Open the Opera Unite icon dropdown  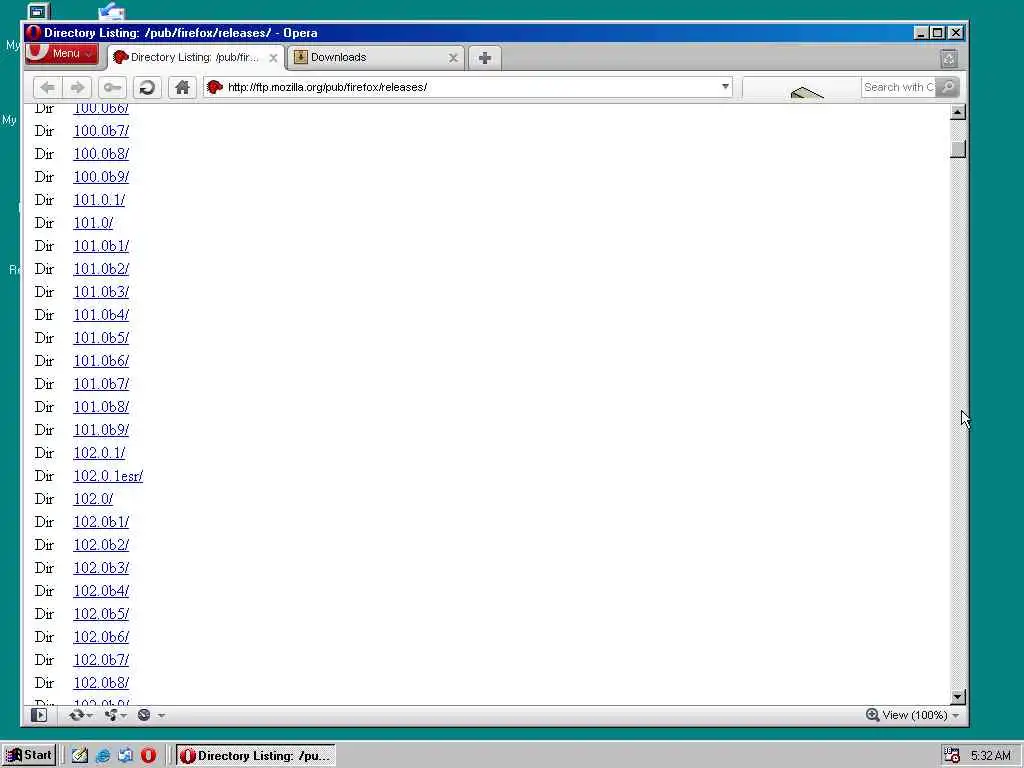point(115,715)
